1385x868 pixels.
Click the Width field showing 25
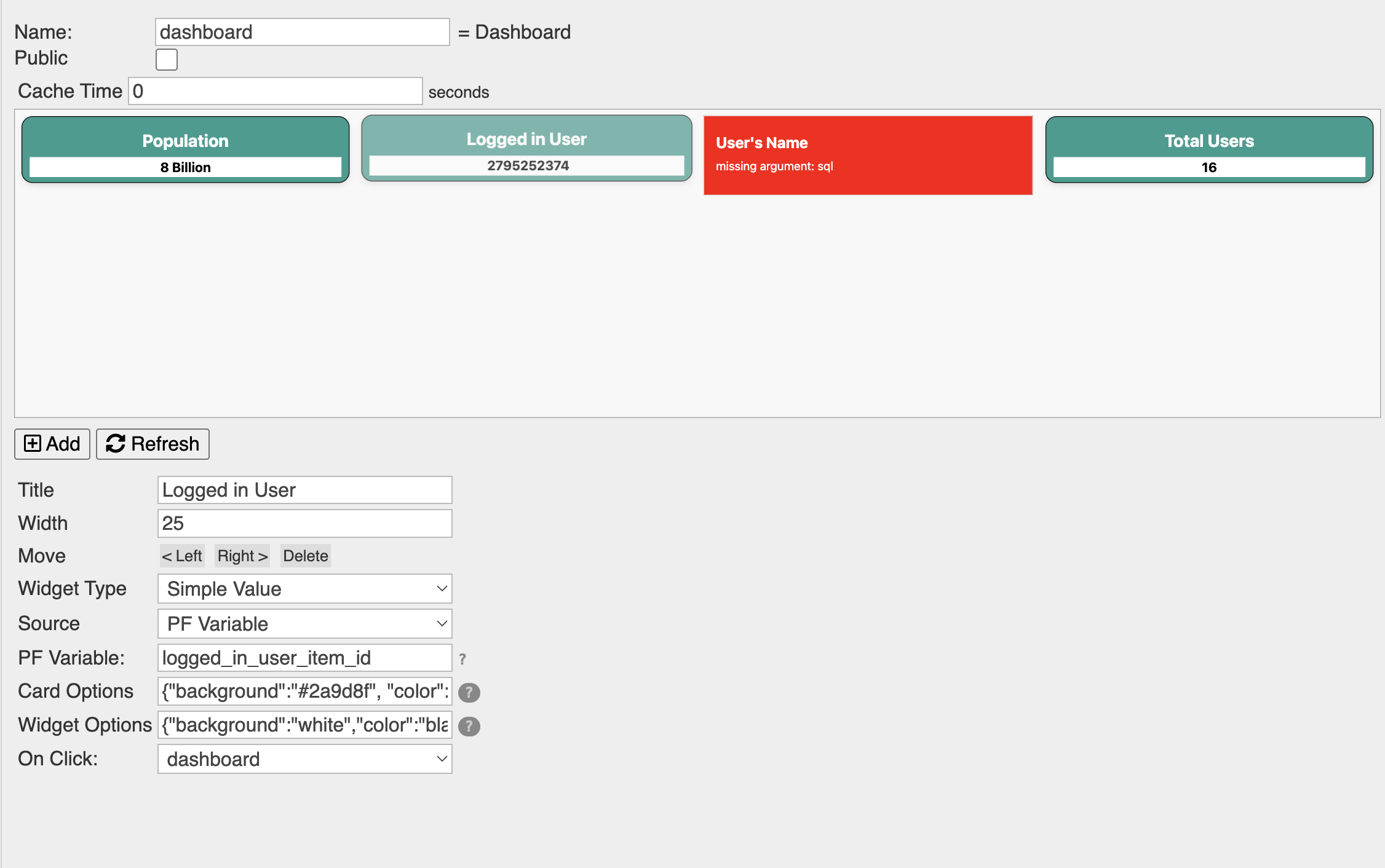click(304, 523)
